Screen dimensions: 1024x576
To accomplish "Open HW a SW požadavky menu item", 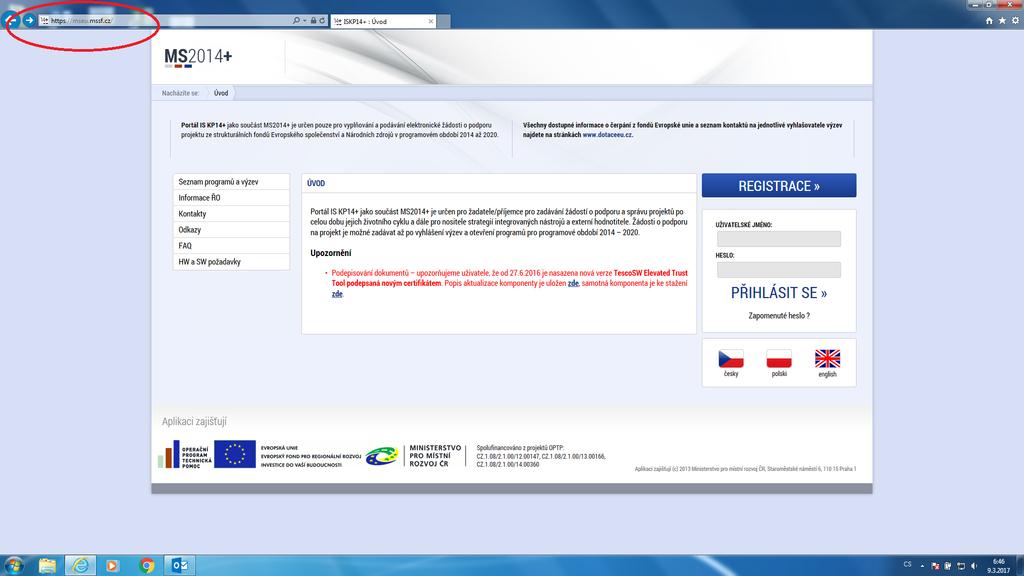I will tap(231, 262).
